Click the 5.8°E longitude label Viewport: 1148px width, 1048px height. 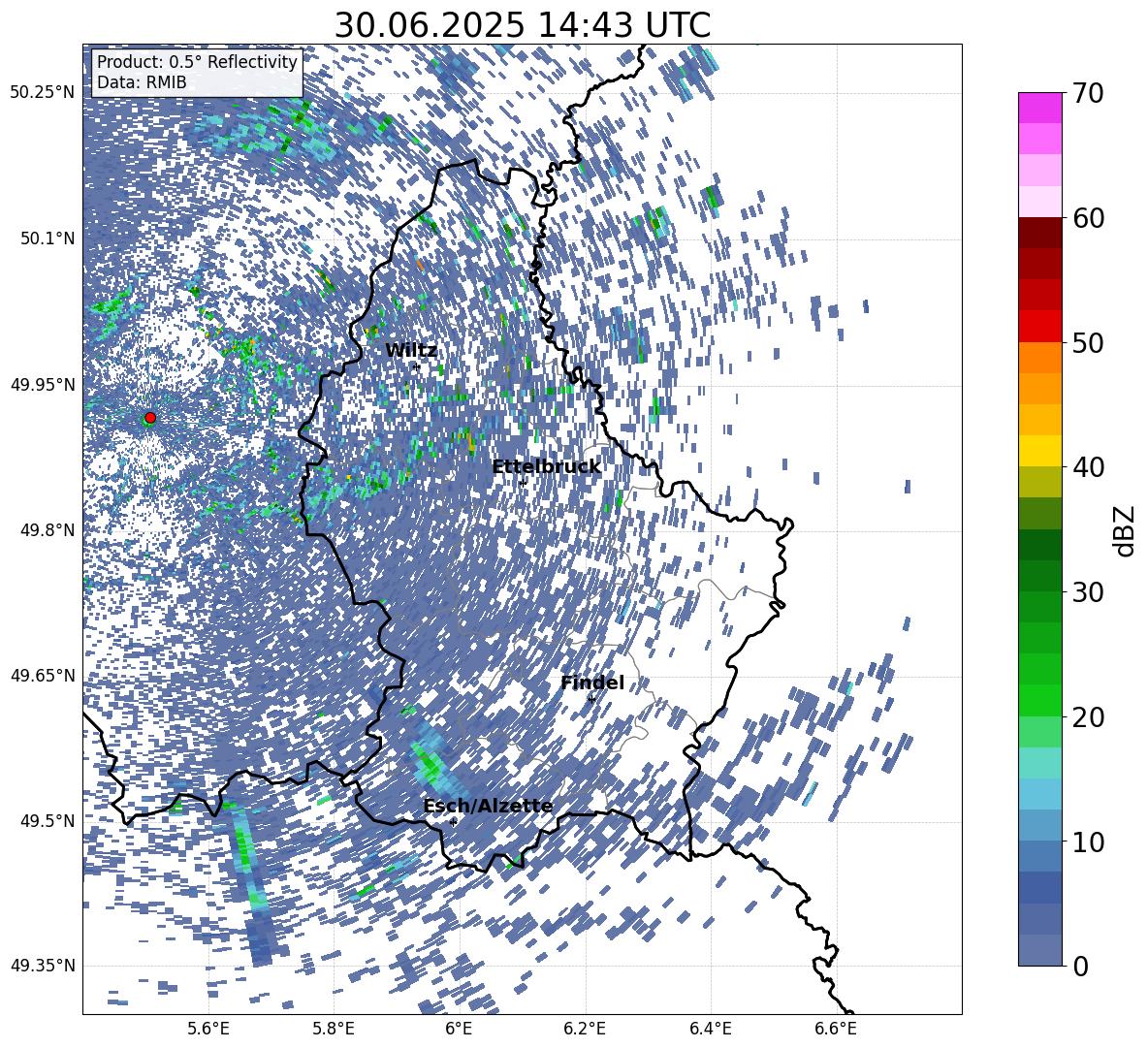click(x=334, y=1030)
